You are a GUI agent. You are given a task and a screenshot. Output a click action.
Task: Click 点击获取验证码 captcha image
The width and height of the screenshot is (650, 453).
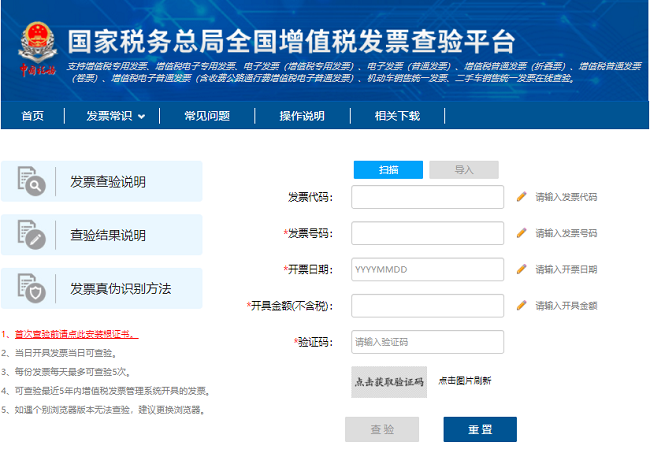[x=389, y=381]
